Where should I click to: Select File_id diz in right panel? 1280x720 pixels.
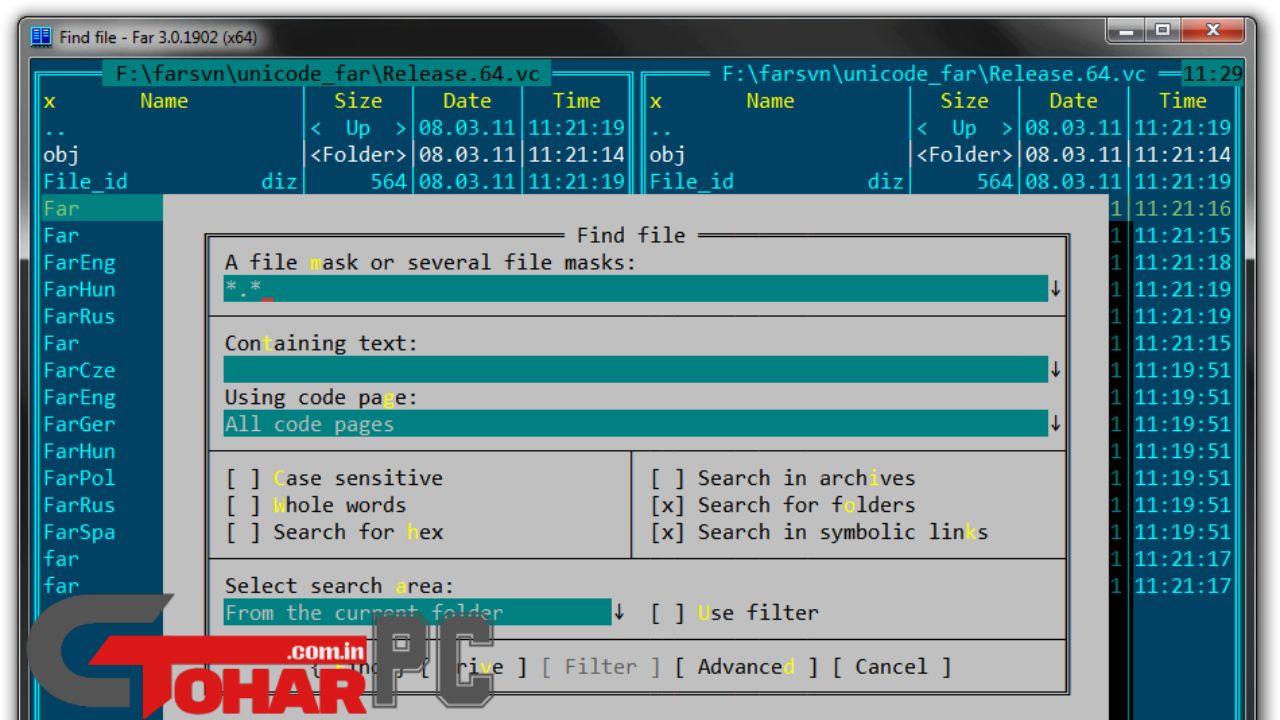coord(778,182)
